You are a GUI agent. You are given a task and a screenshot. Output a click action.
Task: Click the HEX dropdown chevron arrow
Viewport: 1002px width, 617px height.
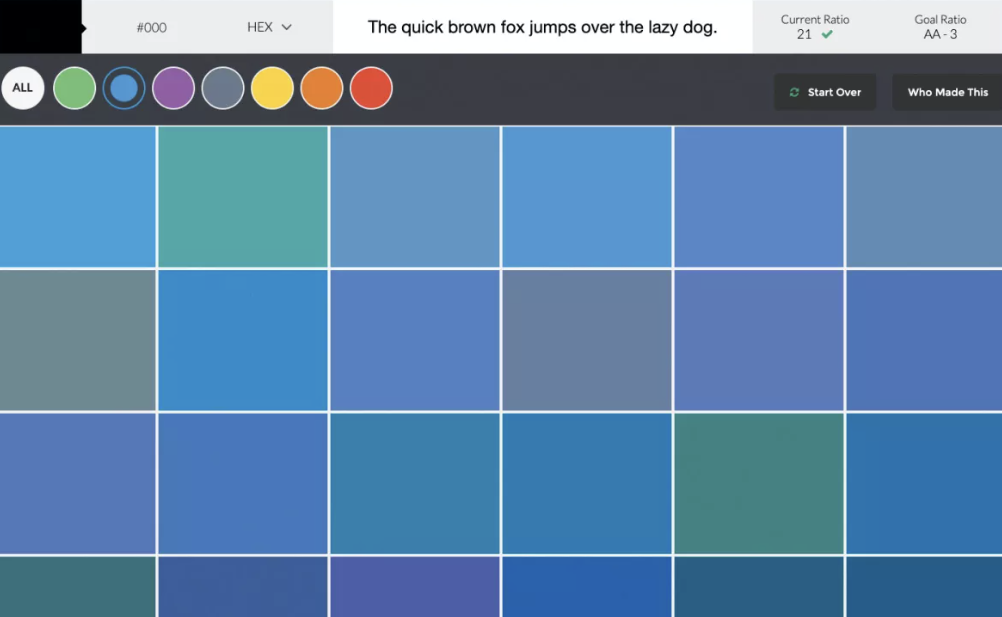click(x=287, y=27)
